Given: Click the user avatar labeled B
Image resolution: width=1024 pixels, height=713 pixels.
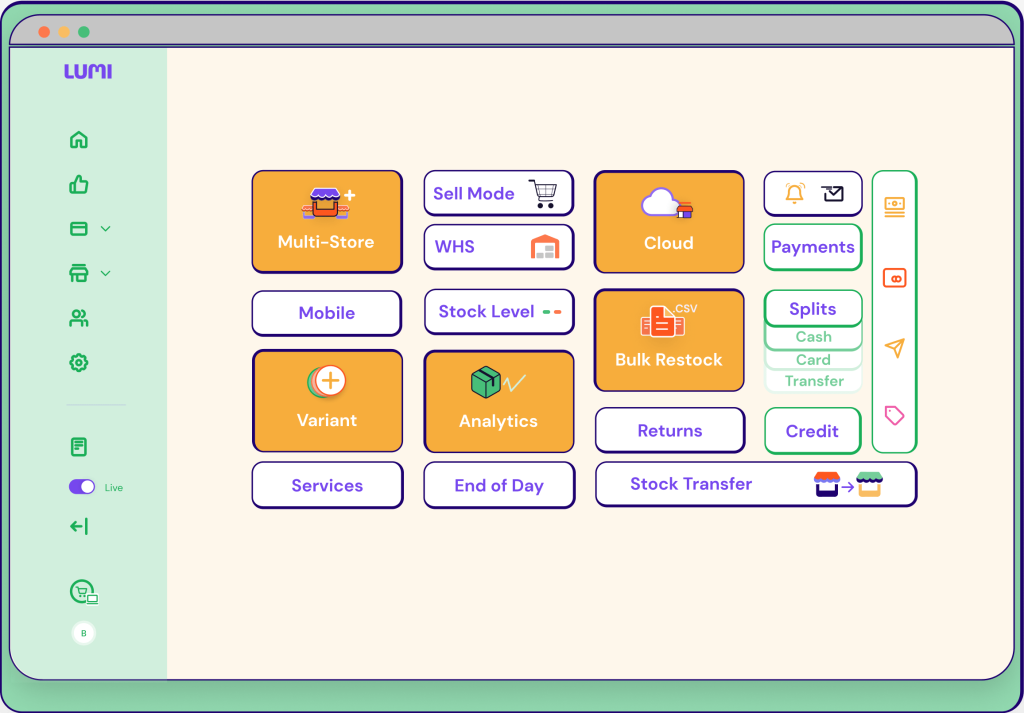Looking at the screenshot, I should tap(83, 633).
